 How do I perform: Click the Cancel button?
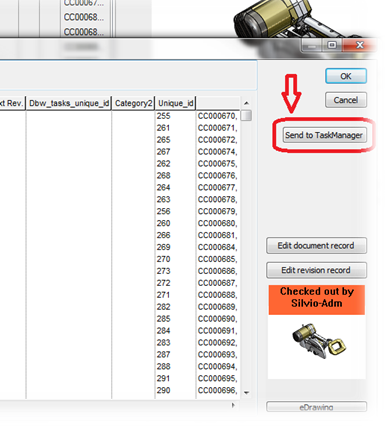[346, 100]
